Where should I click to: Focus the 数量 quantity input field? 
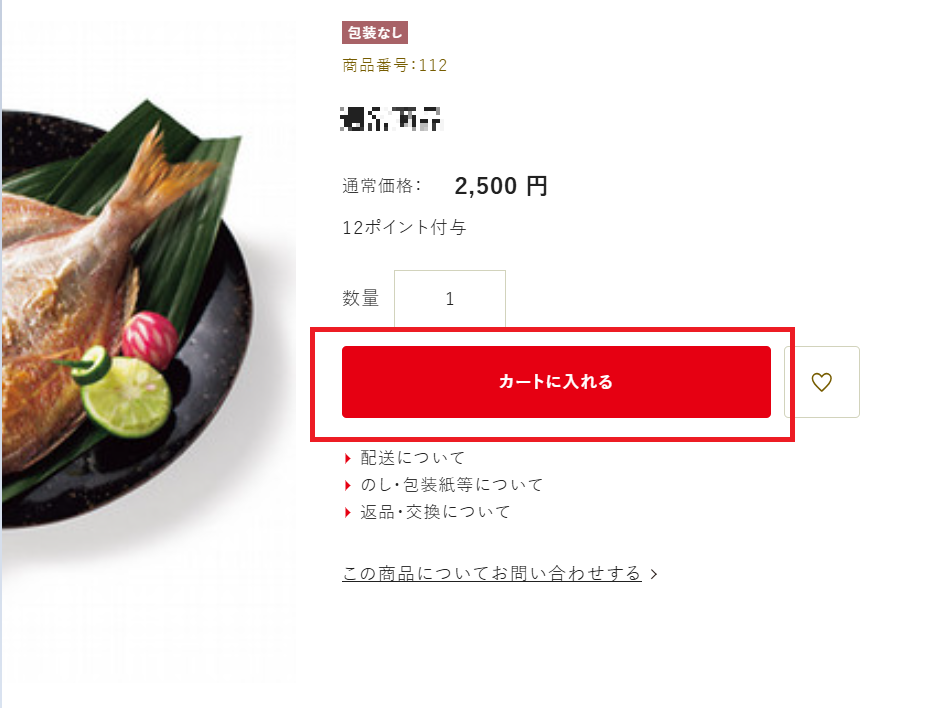pyautogui.click(x=450, y=299)
